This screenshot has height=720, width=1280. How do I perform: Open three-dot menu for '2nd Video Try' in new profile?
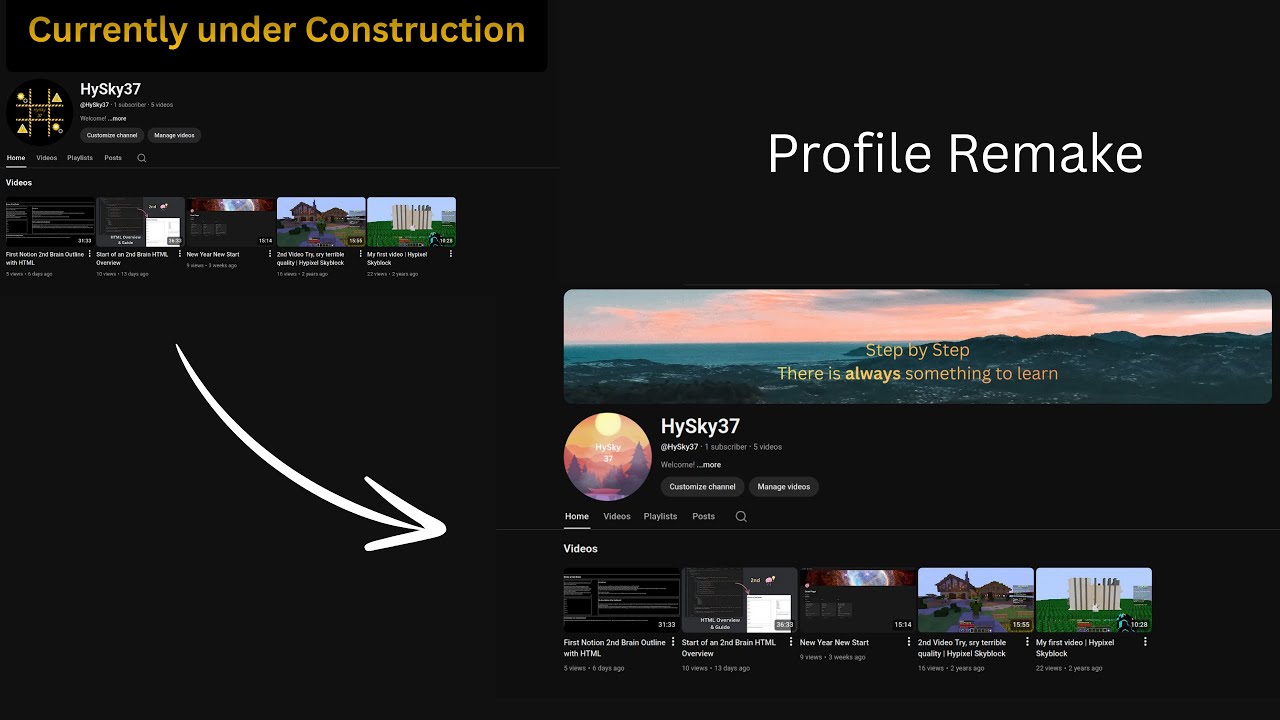pos(1027,642)
